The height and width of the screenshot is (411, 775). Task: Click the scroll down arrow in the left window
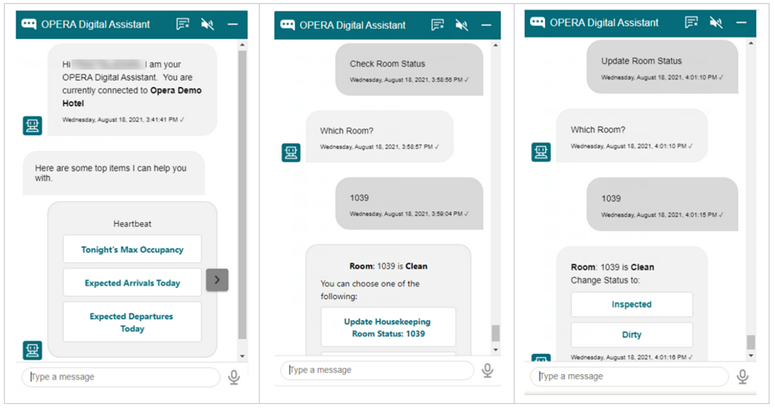pyautogui.click(x=242, y=356)
